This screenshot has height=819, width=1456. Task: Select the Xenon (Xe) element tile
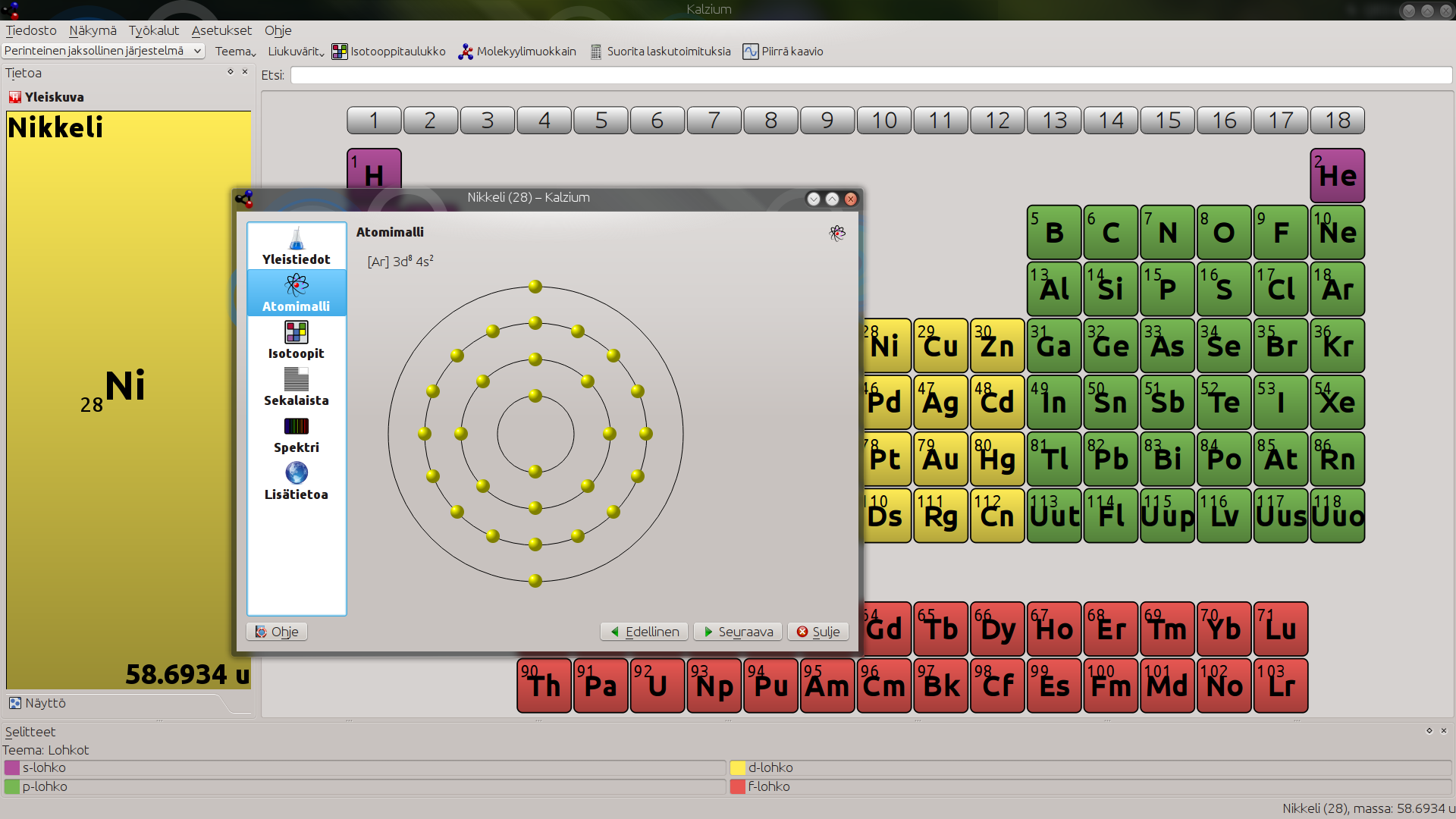click(x=1338, y=402)
